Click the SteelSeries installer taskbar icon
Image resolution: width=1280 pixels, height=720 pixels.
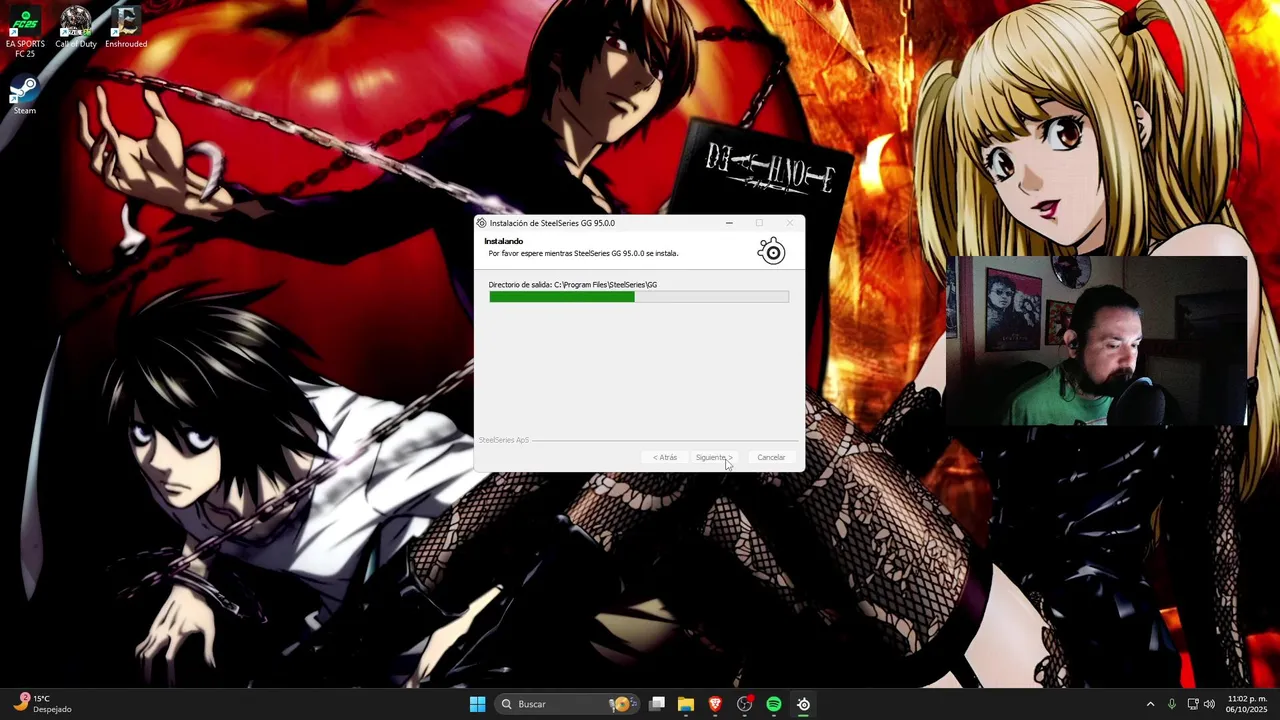click(x=803, y=704)
